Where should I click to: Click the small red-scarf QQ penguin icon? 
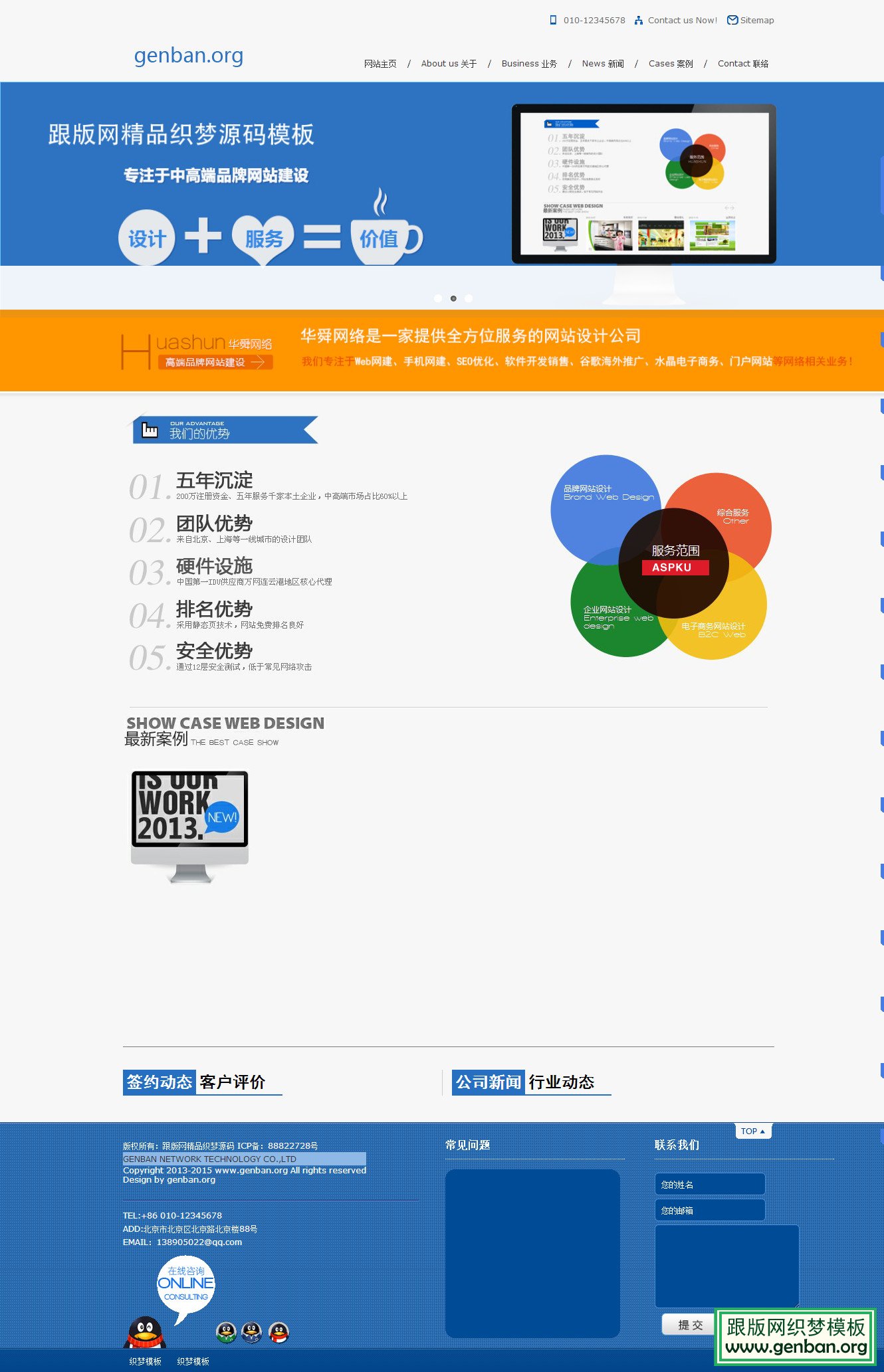(279, 1332)
